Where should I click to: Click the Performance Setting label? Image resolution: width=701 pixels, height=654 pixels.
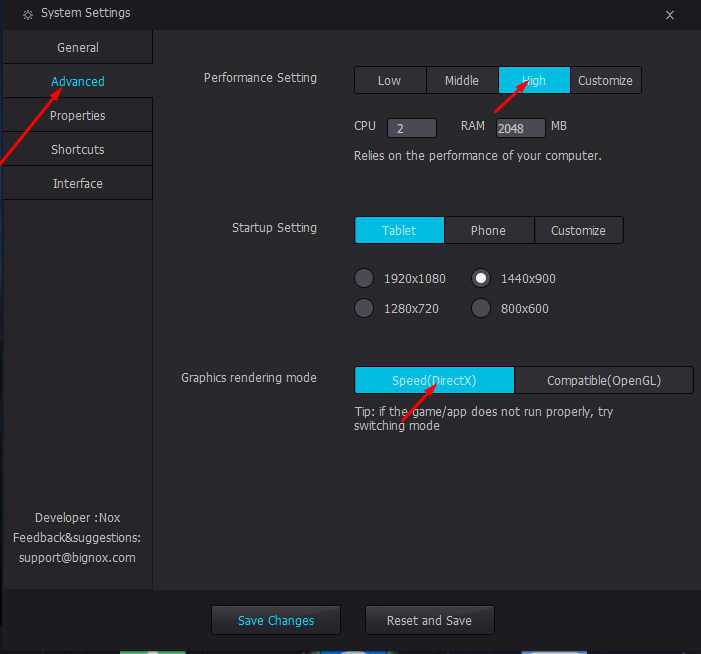pos(260,78)
